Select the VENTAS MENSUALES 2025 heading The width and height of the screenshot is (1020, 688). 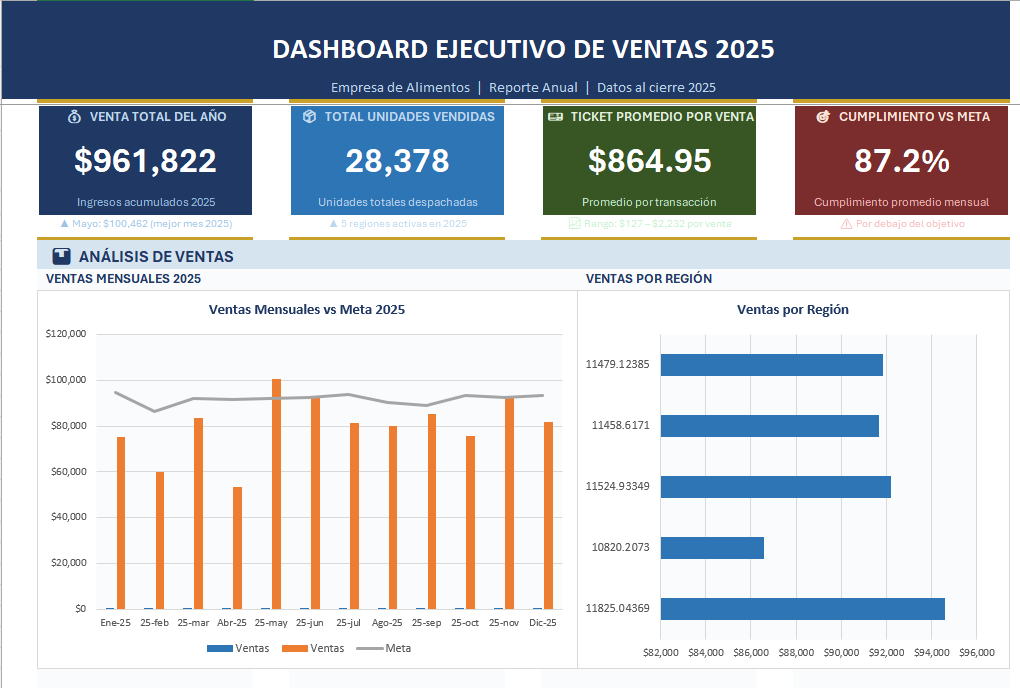coord(124,278)
